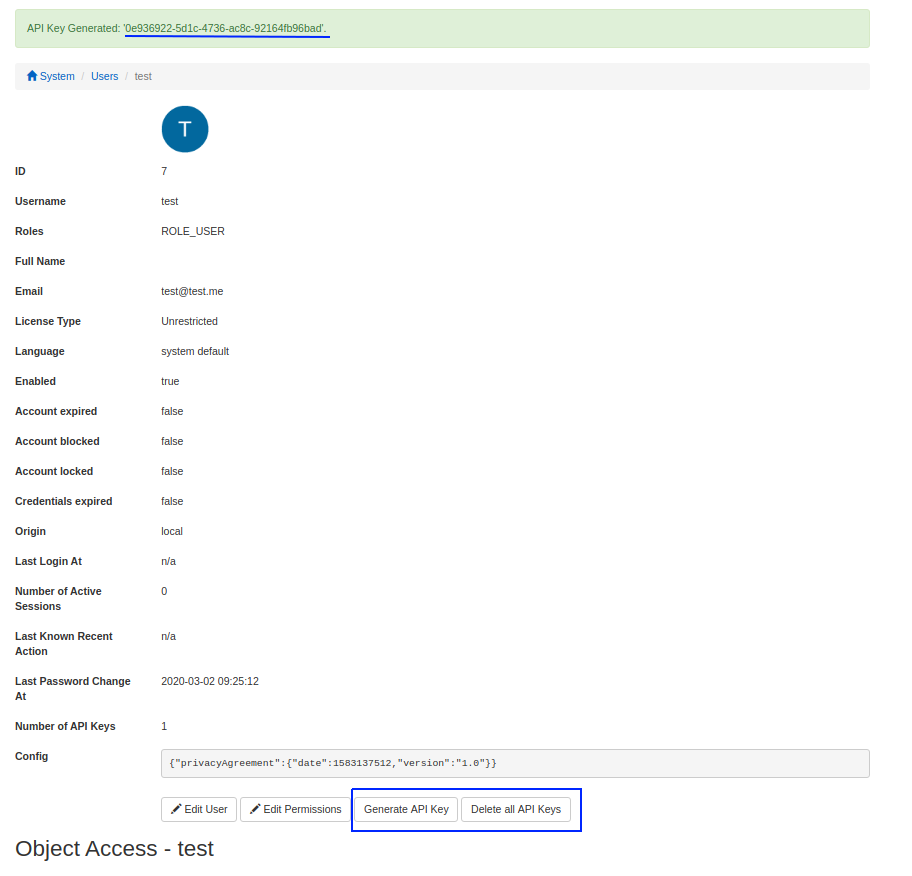Click the generated API key value link

point(226,30)
